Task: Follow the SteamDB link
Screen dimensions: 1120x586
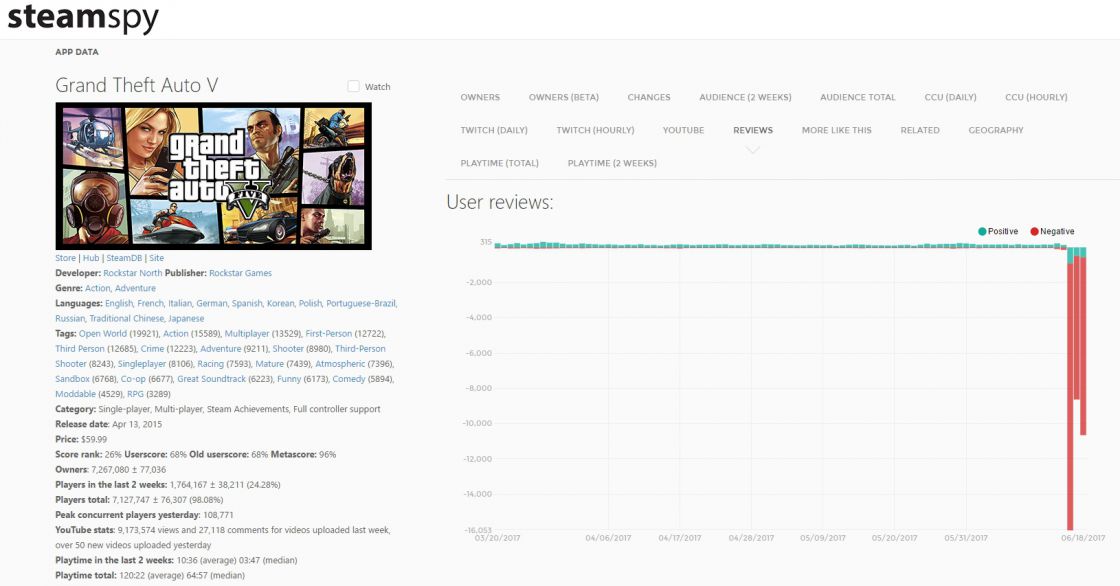Action: pos(124,258)
